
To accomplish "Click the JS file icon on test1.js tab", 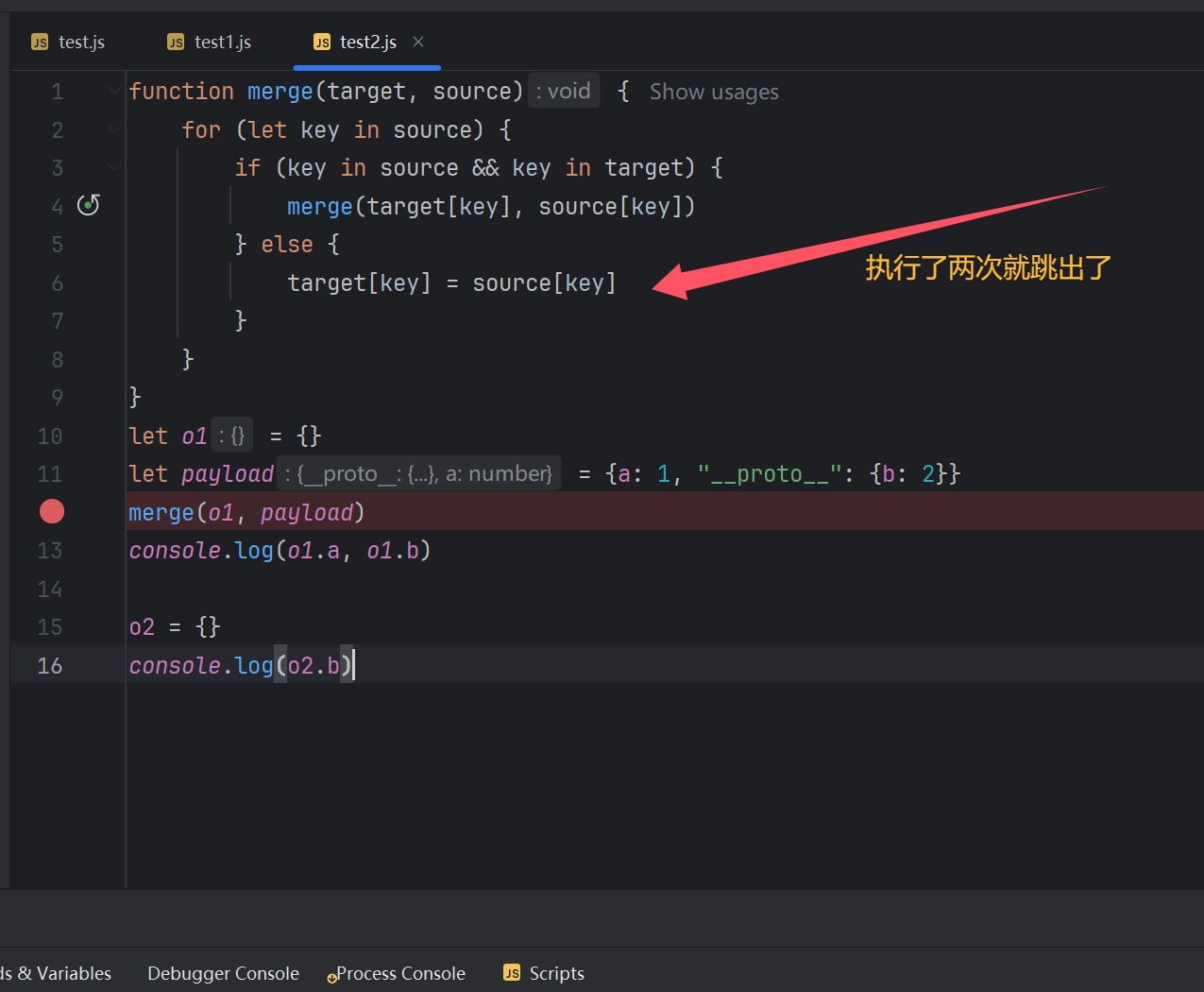I will click(176, 43).
